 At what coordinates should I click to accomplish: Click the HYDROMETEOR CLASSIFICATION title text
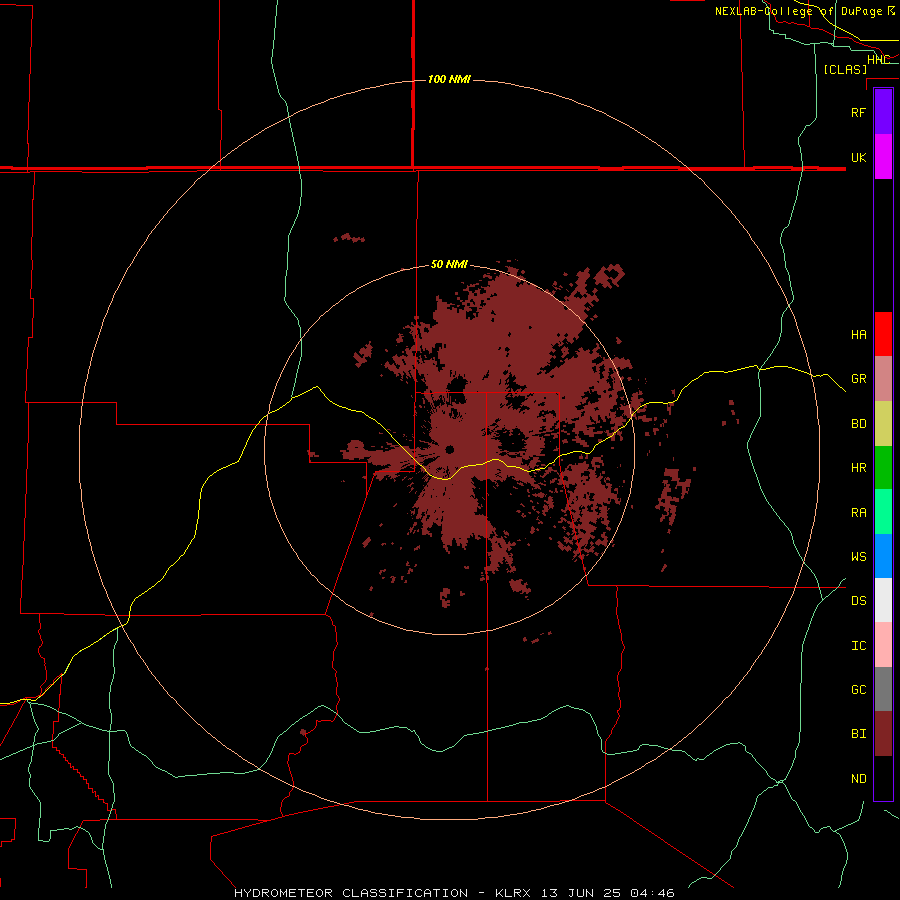tap(351, 893)
